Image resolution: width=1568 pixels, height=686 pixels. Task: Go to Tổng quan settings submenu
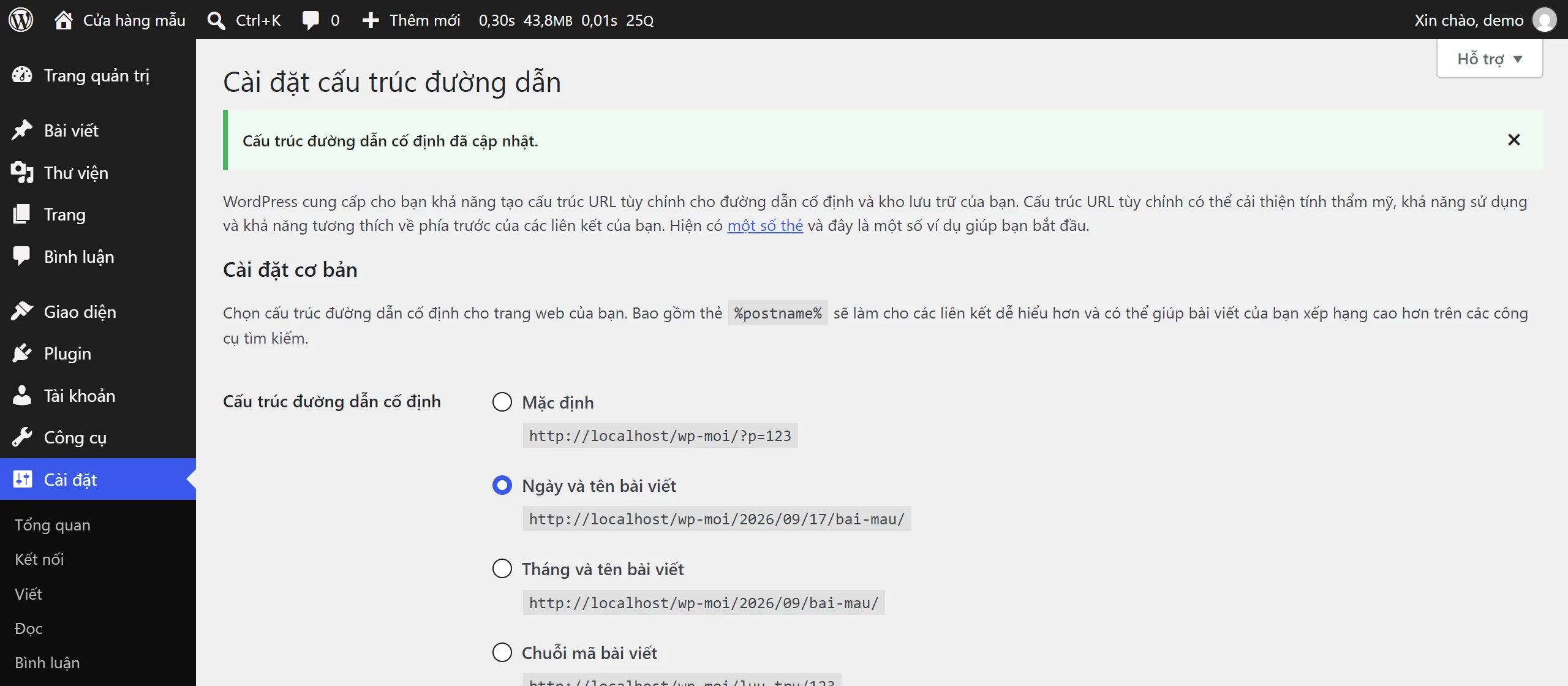point(53,525)
